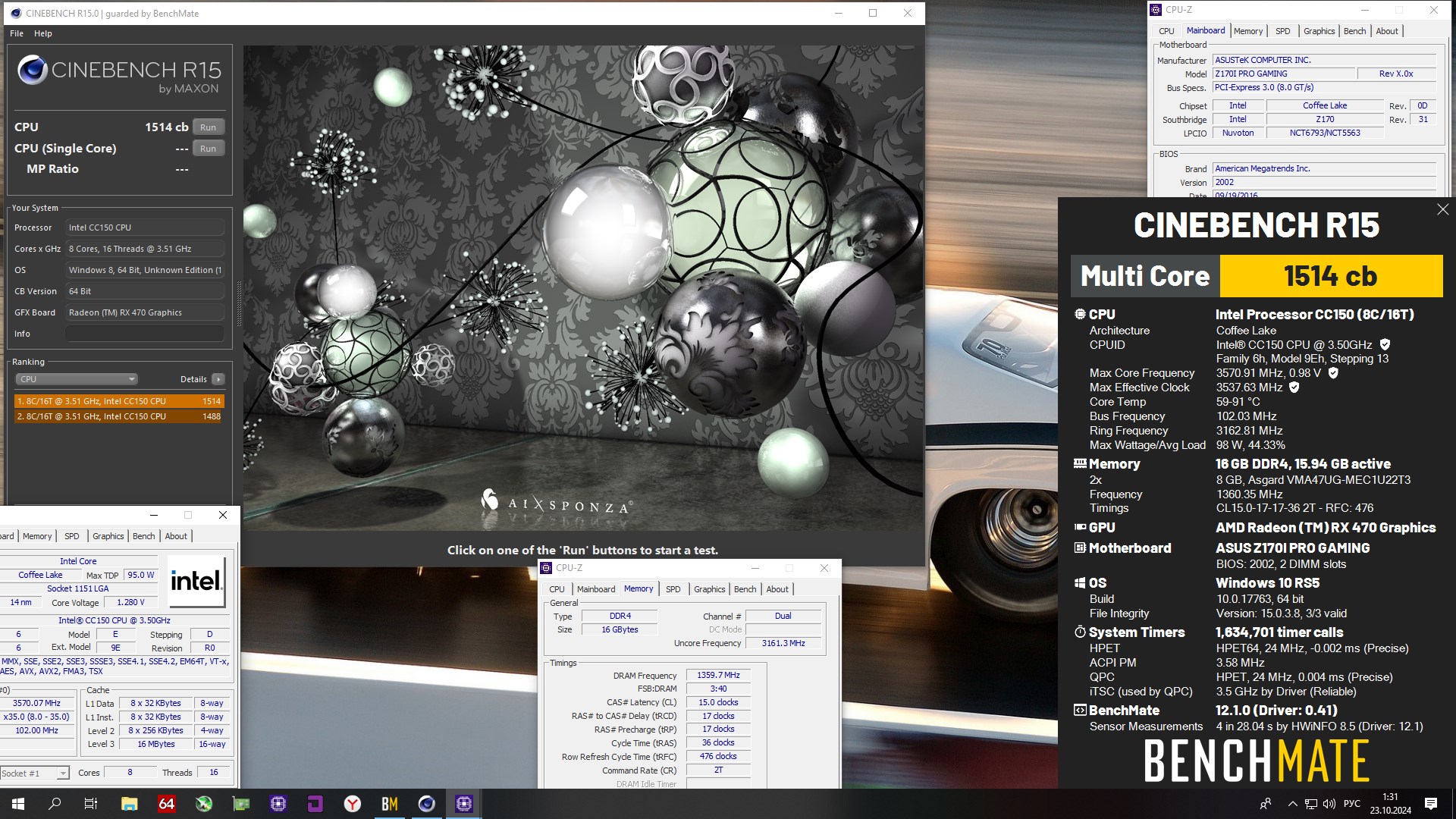This screenshot has width=1456, height=819.
Task: Open Yandex Browser from the taskbar
Action: tap(352, 804)
